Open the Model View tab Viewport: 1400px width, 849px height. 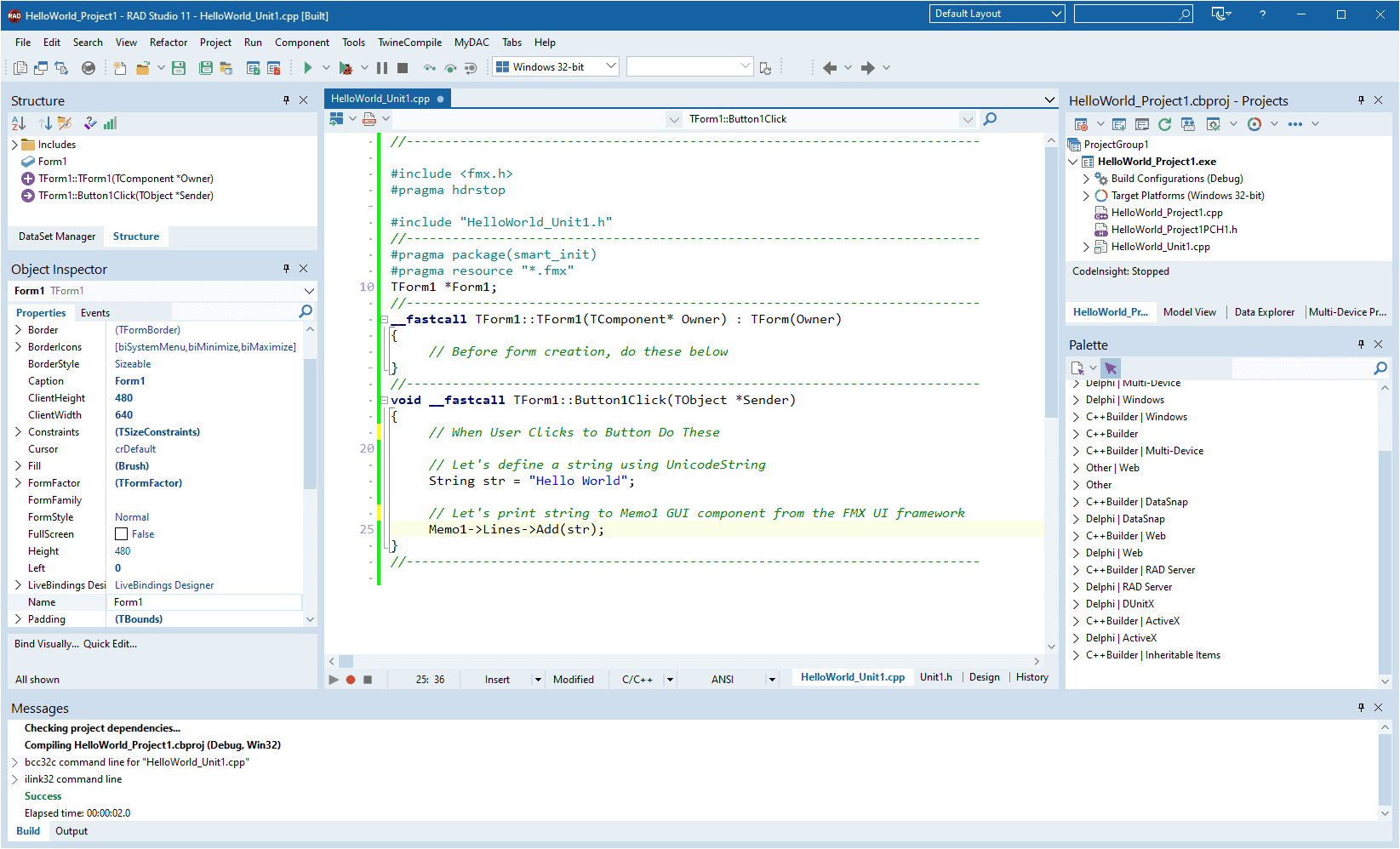tap(1190, 312)
